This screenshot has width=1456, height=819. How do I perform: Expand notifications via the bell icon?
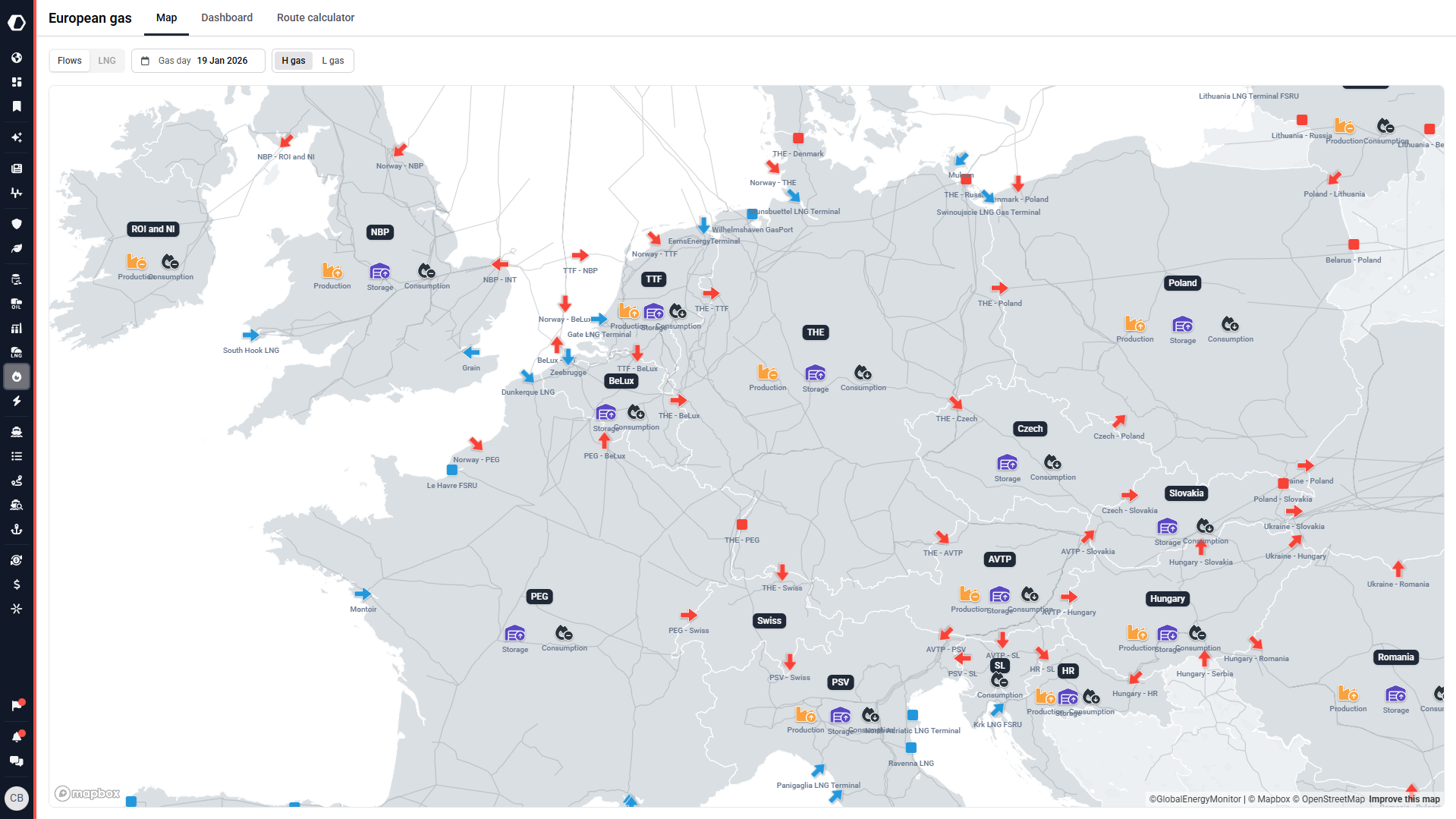coord(17,734)
